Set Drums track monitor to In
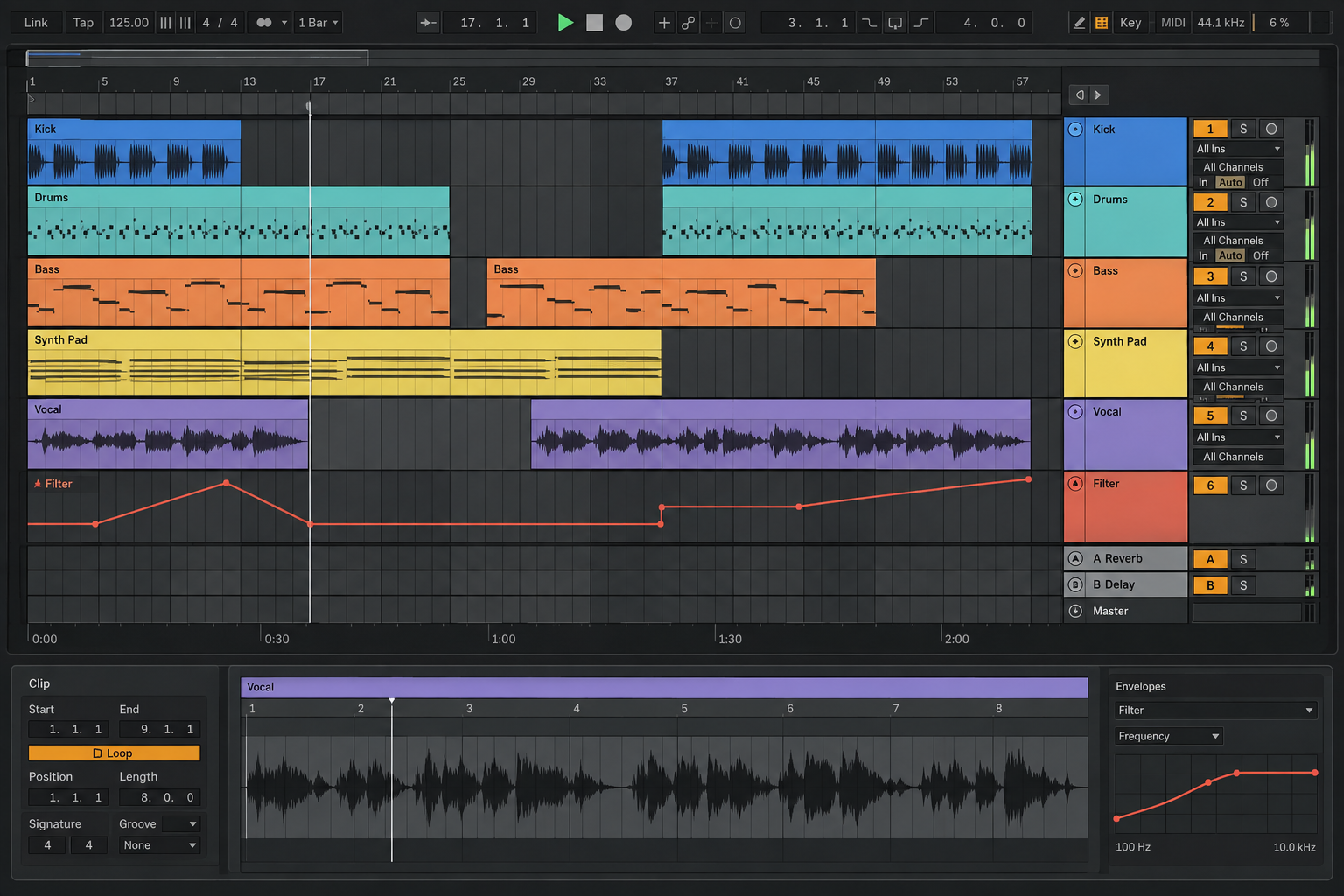The width and height of the screenshot is (1344, 896). click(x=1203, y=255)
